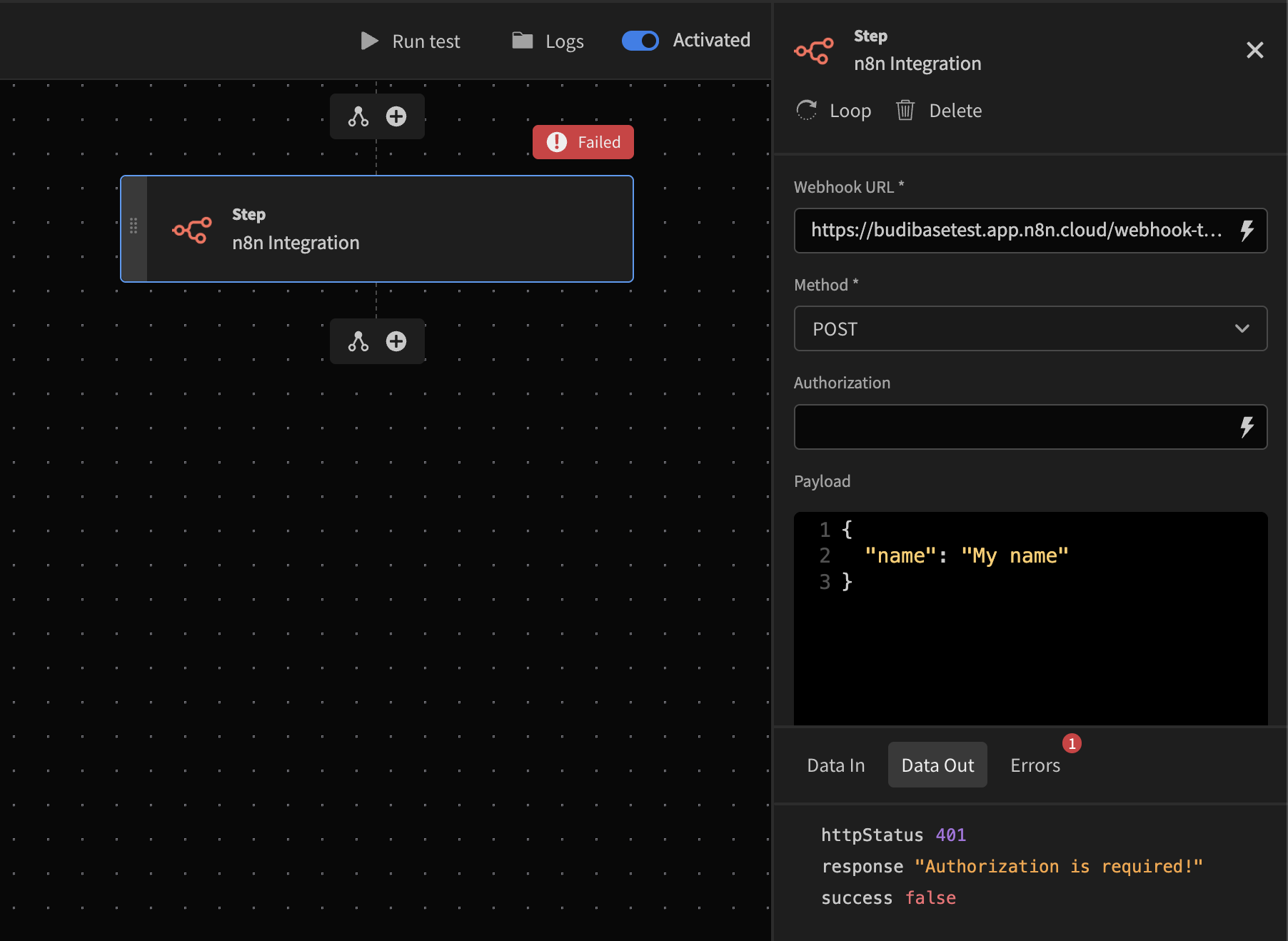Click inside the Payload JSON editor
1288x941 pixels.
click(1030, 618)
